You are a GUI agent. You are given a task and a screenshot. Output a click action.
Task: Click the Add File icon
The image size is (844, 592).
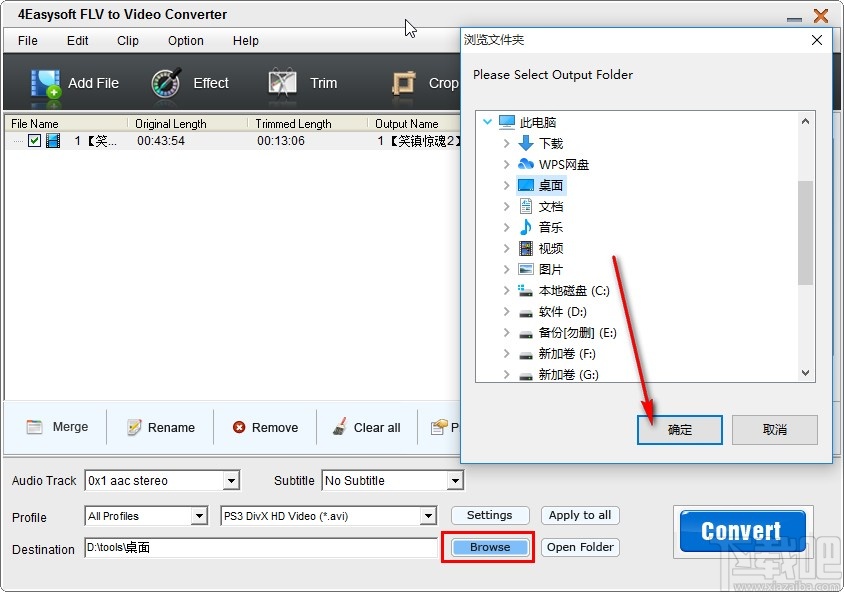[x=45, y=83]
